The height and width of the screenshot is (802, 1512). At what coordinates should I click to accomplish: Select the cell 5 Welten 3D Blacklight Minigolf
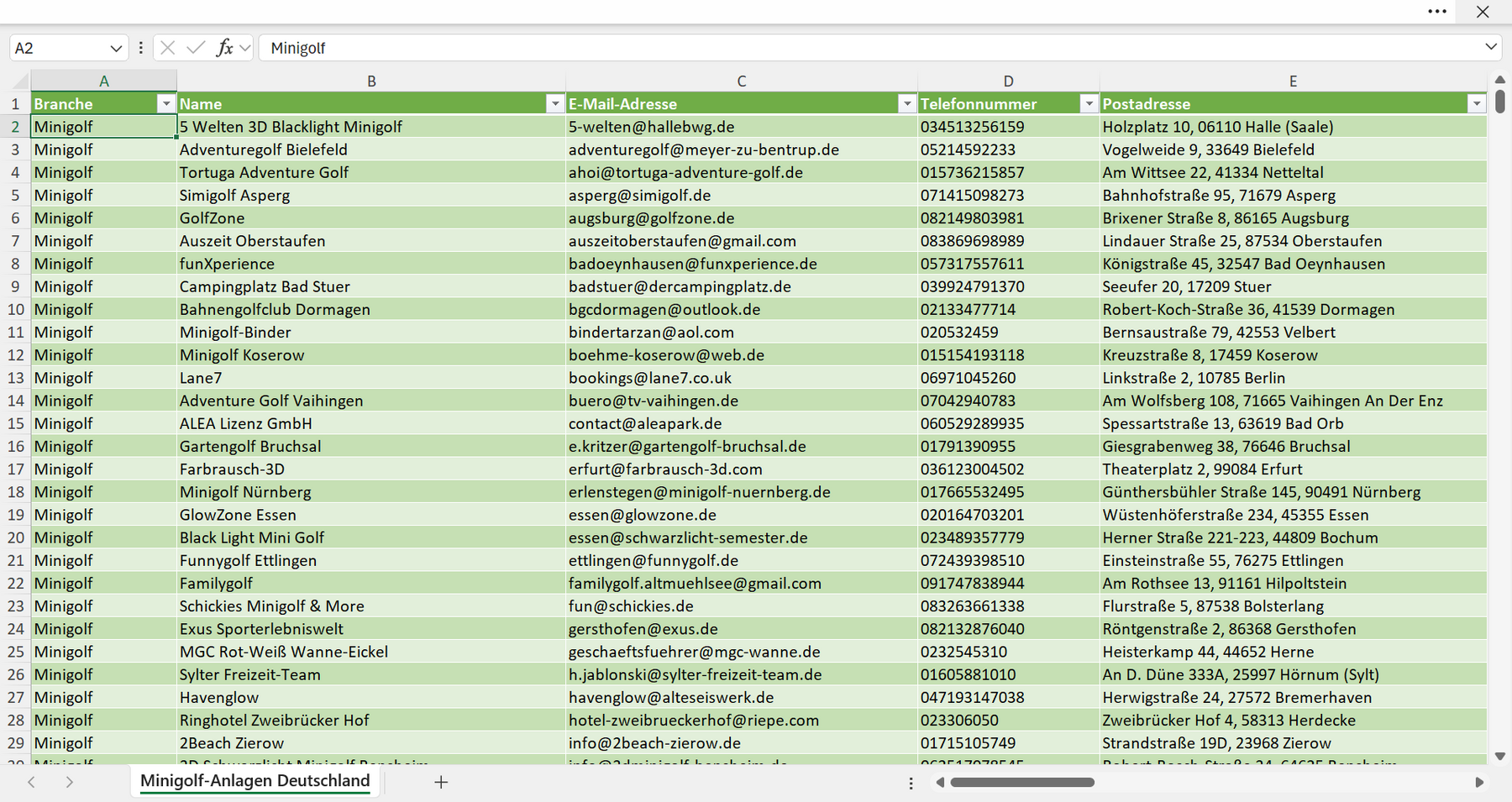click(371, 127)
